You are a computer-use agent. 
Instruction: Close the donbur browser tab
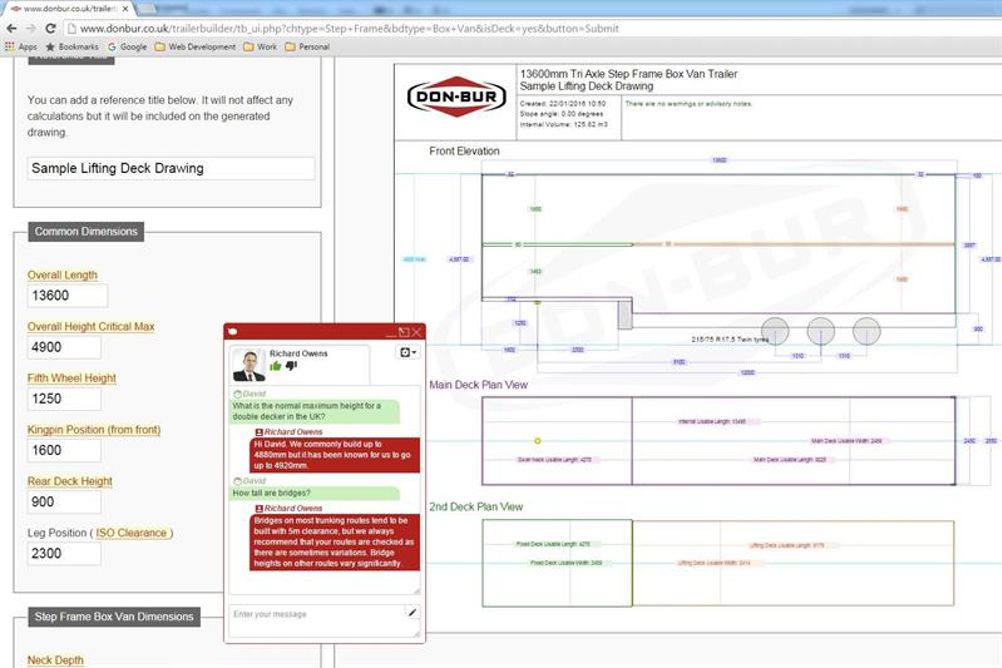tap(126, 9)
